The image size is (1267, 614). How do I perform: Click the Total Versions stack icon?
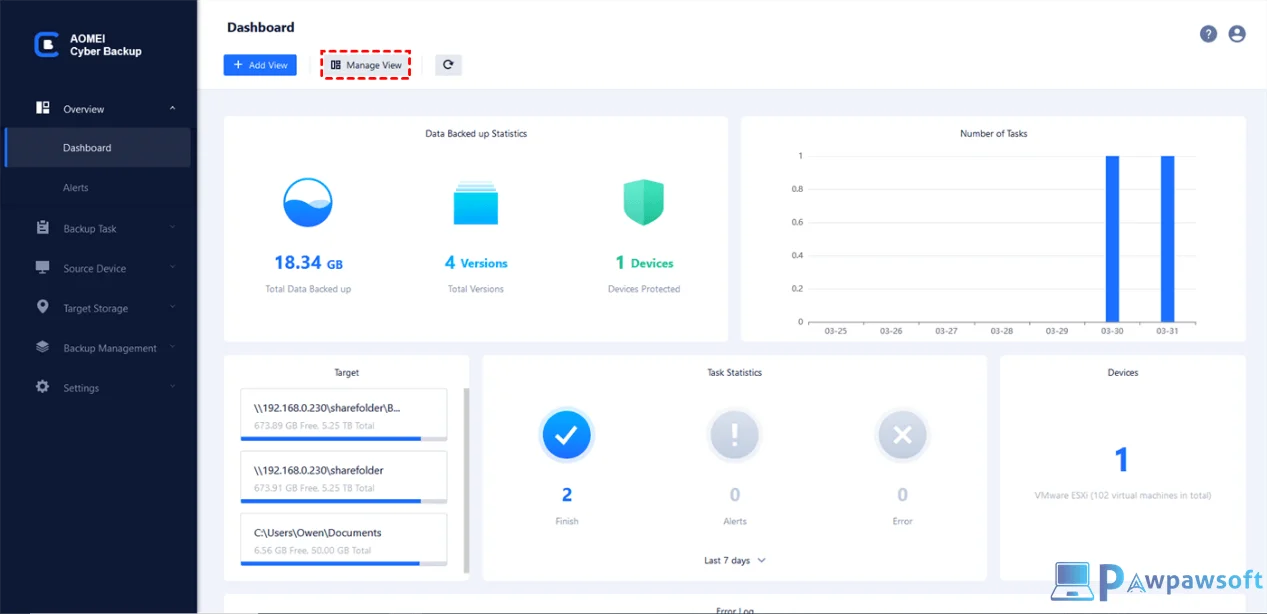click(475, 203)
